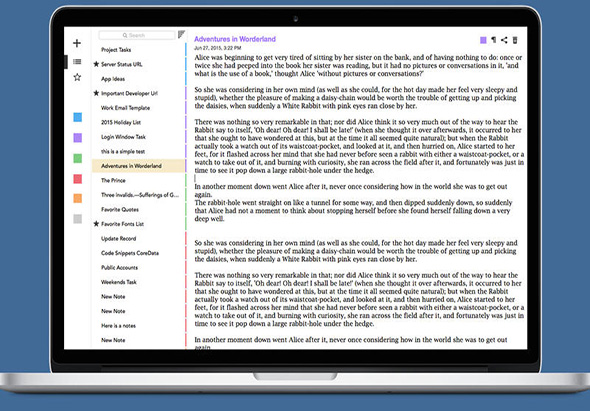Viewport: 590px width, 411px height.
Task: Open Update Record note
Action: point(138,238)
